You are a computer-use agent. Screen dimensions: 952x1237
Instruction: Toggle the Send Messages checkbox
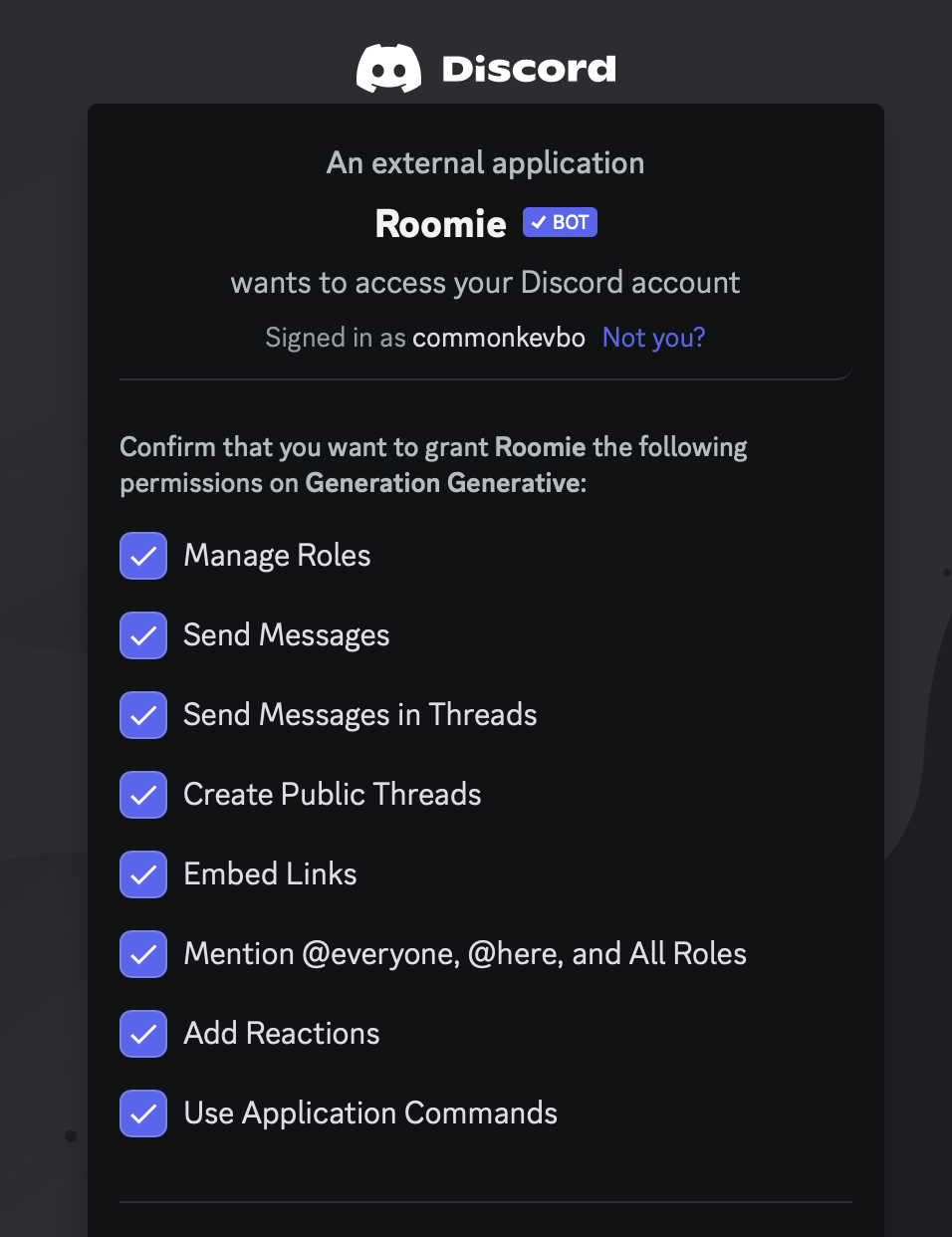143,635
